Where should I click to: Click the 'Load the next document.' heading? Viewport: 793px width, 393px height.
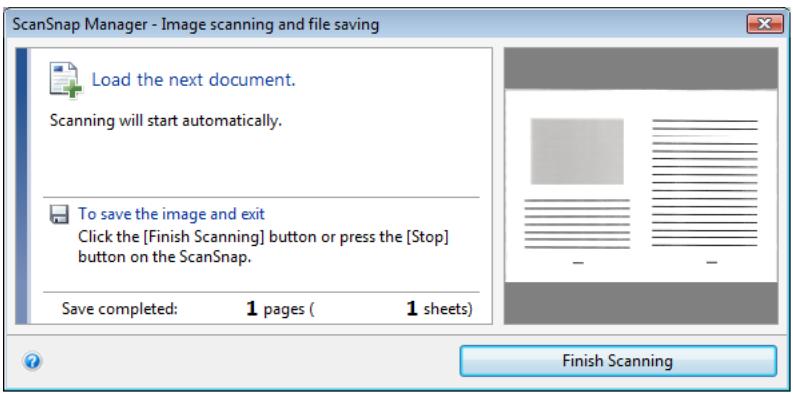point(193,80)
